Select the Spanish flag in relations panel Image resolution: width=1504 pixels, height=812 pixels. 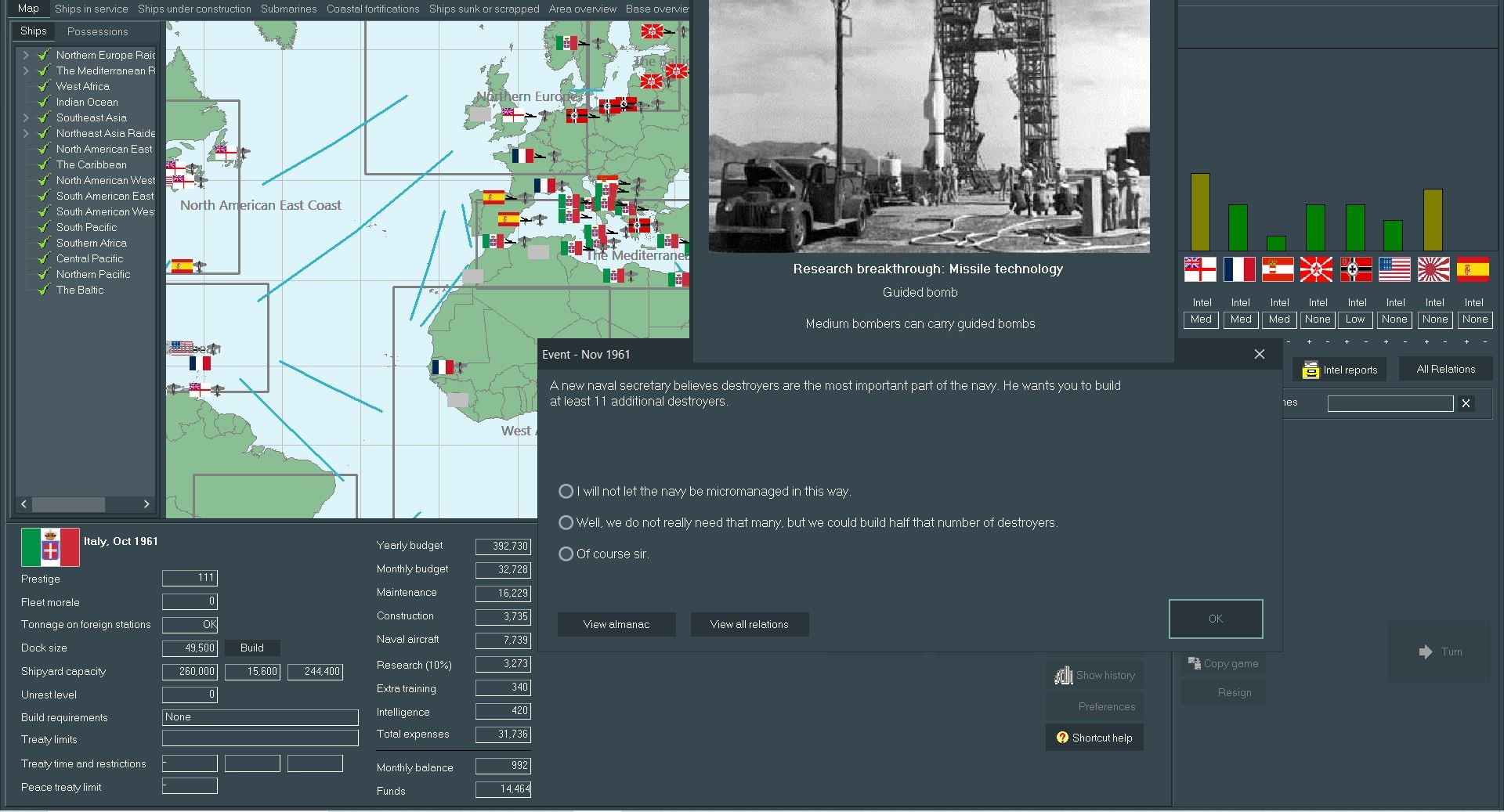pyautogui.click(x=1473, y=269)
